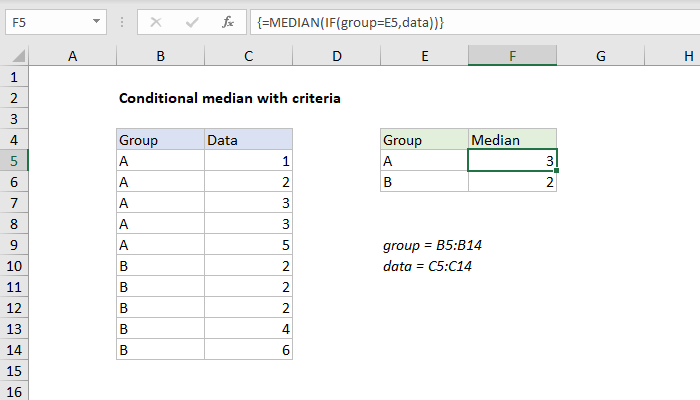Select row 4 header

[x=14, y=140]
